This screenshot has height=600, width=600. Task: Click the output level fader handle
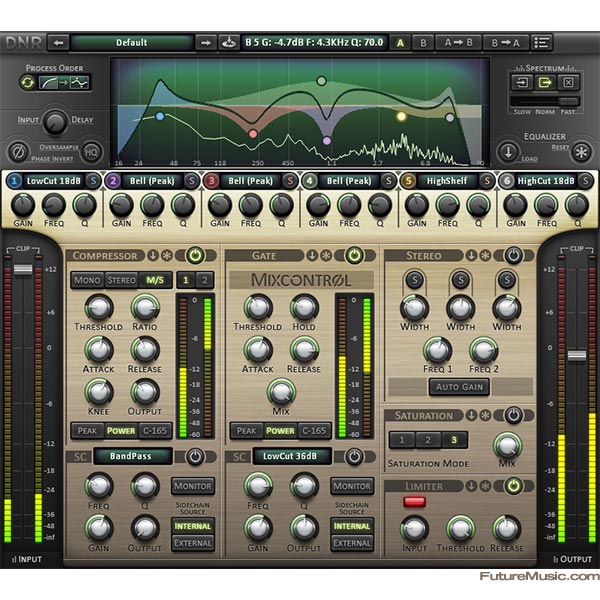(x=577, y=355)
